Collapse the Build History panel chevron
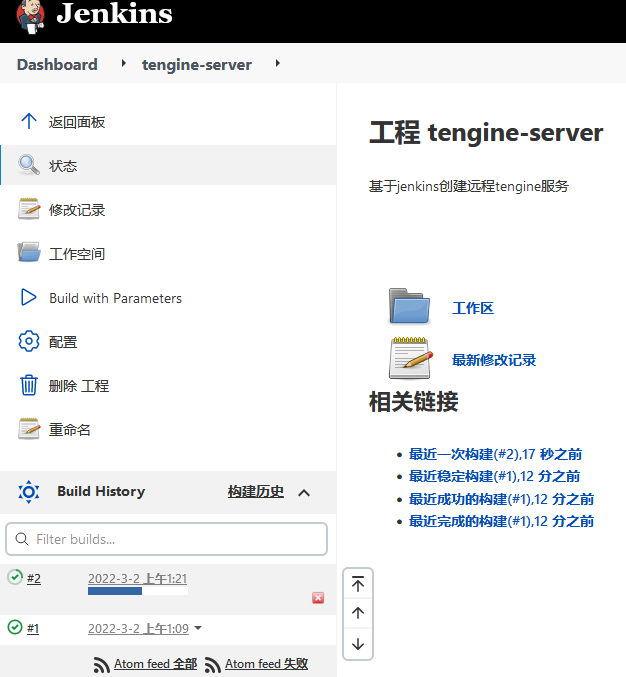626x677 pixels. [x=304, y=493]
